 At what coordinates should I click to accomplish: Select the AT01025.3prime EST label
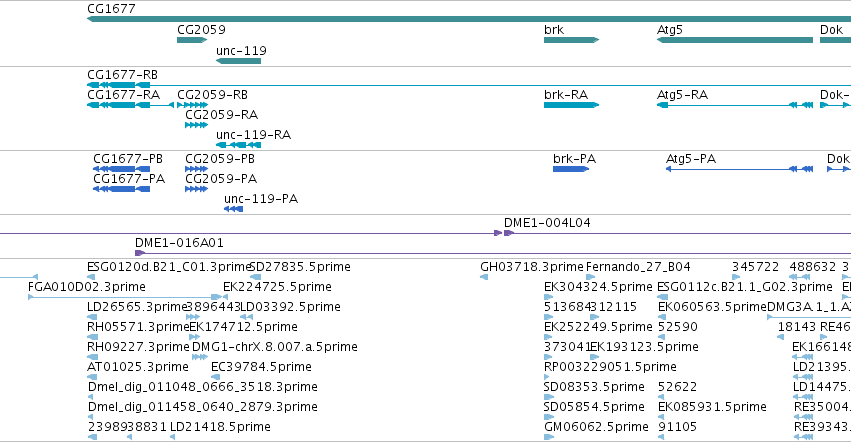click(138, 367)
